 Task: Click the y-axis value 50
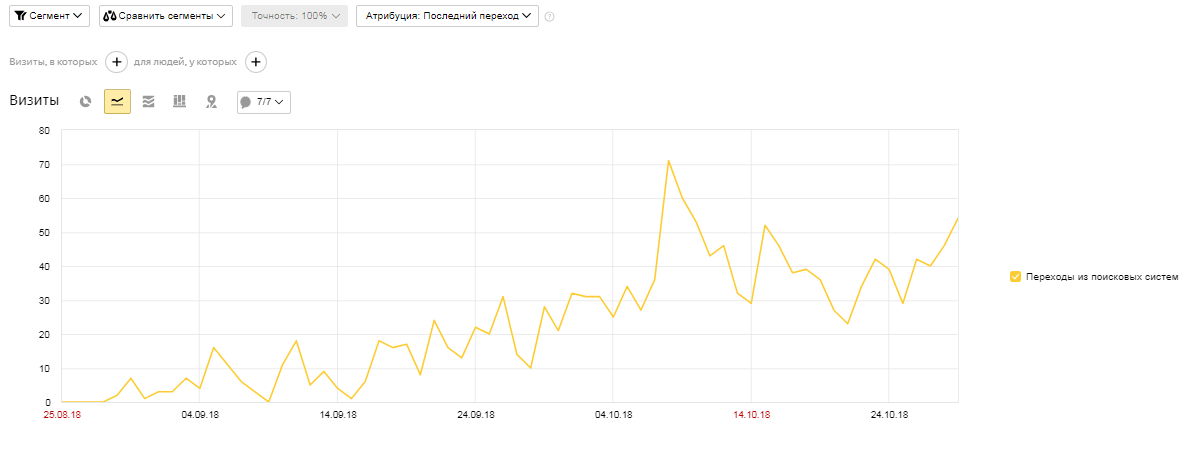click(x=45, y=233)
